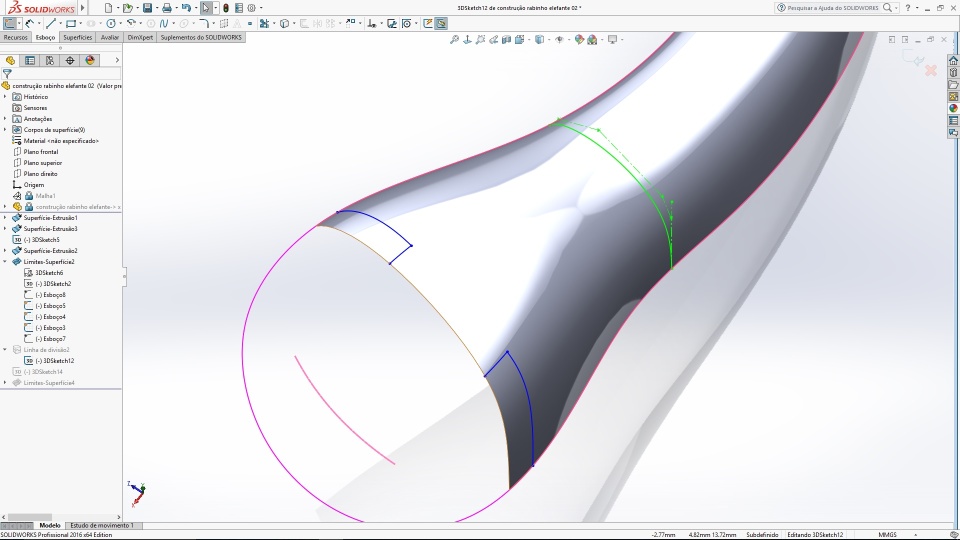Viewport: 960px width, 540px height.
Task: Click the Undo icon
Action: (186, 8)
